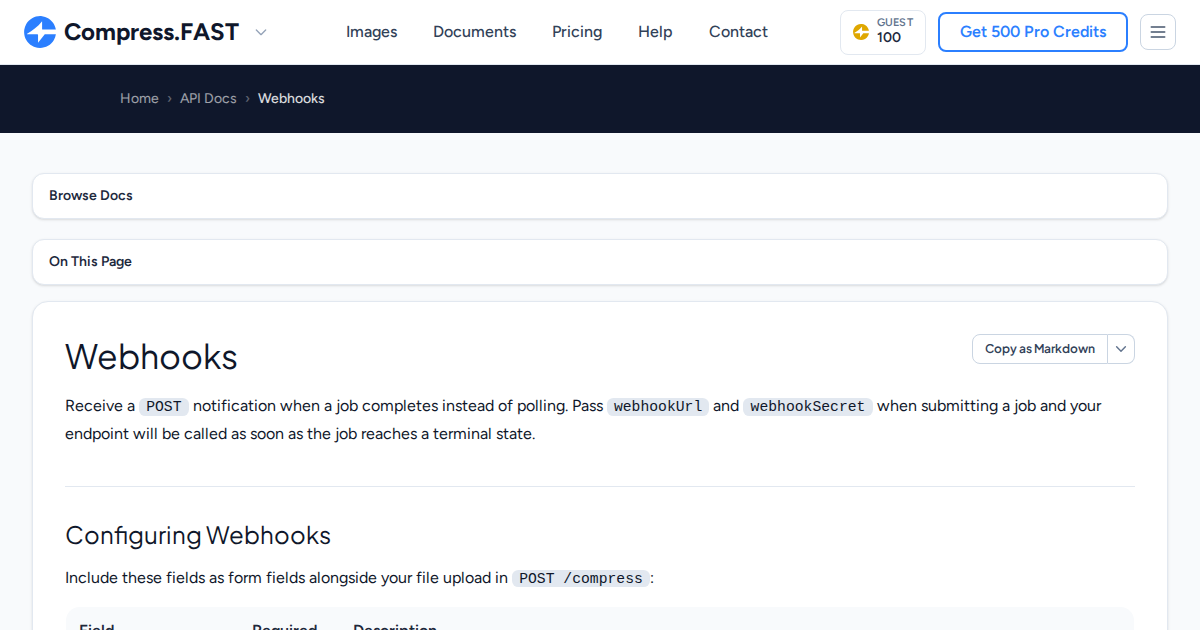This screenshot has height=630, width=1200.
Task: Open the Copy as Markdown dropdown arrow
Action: click(1121, 349)
